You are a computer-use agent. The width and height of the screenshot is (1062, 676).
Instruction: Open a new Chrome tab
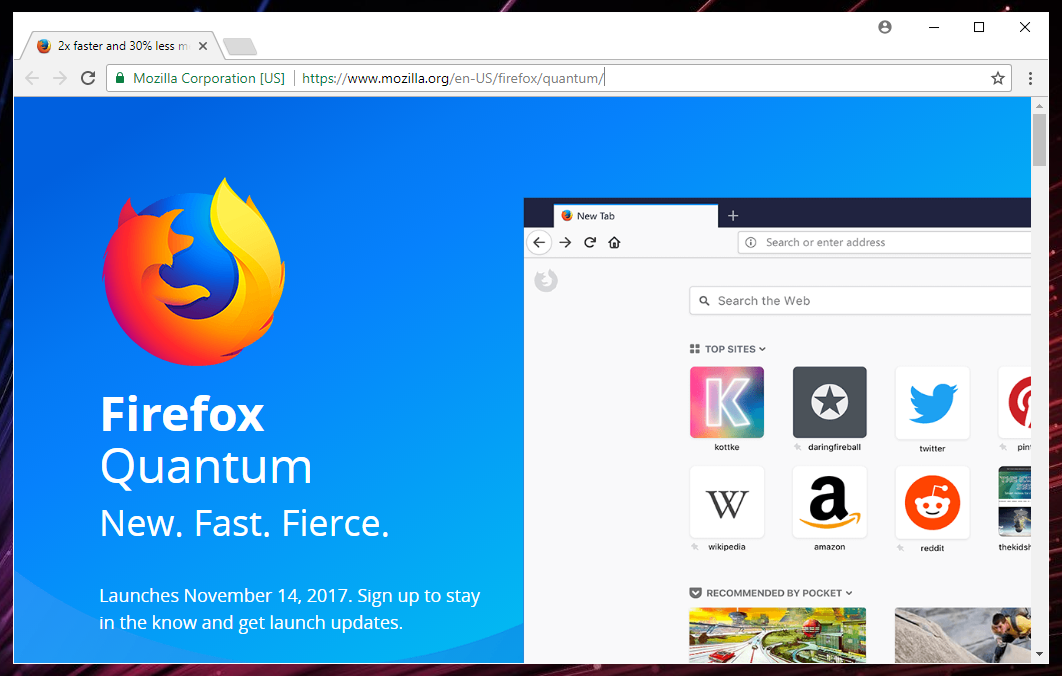pos(240,46)
